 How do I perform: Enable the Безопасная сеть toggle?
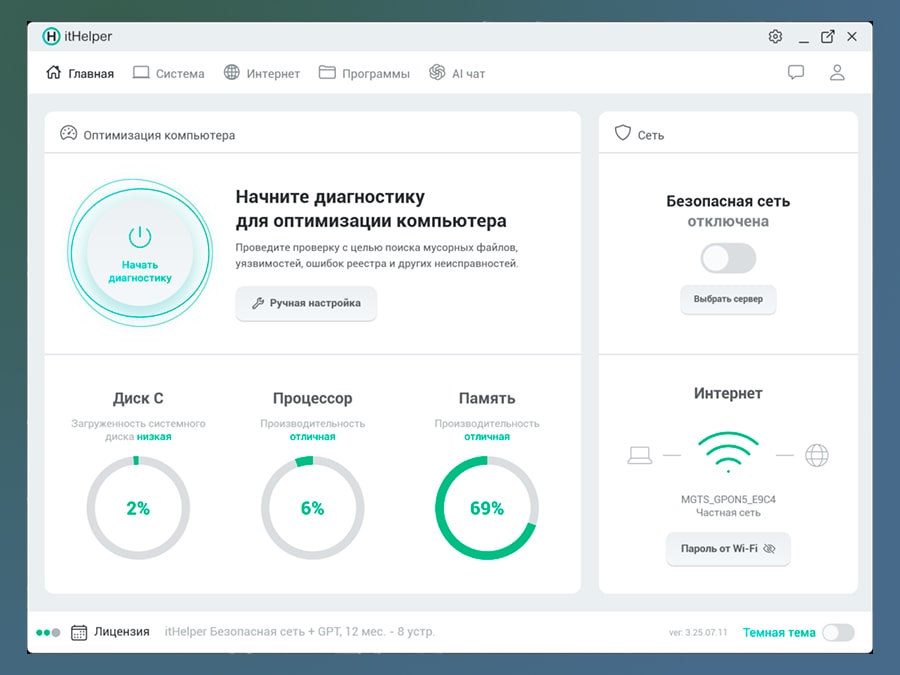(728, 259)
